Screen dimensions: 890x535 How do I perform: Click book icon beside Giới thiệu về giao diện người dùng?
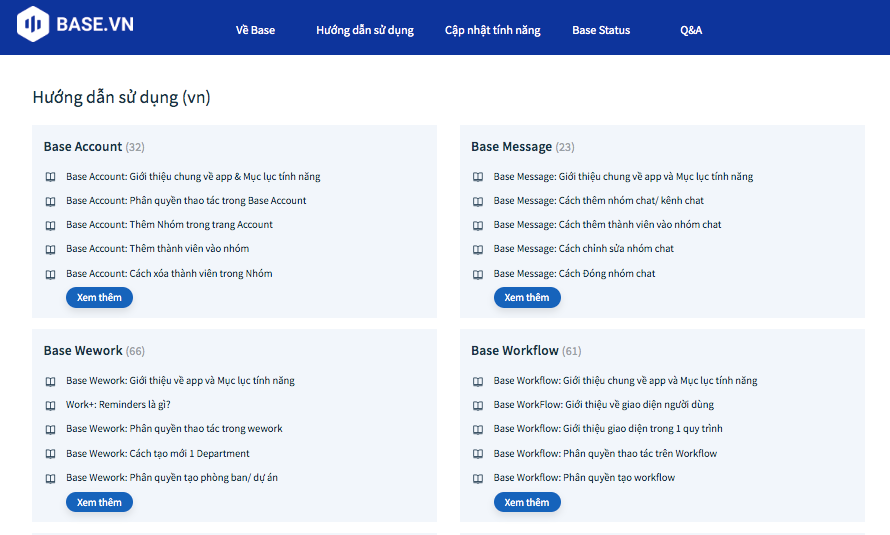tap(478, 405)
